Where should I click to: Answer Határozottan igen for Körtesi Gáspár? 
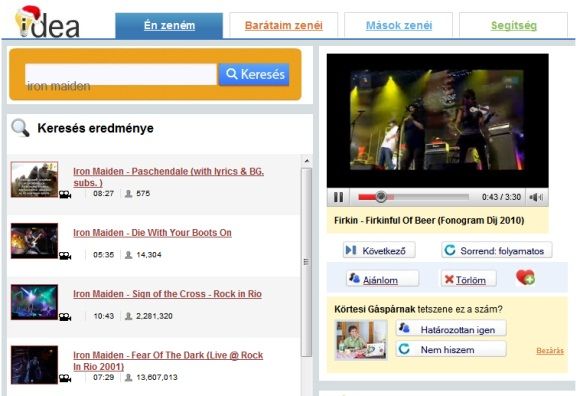tap(451, 329)
